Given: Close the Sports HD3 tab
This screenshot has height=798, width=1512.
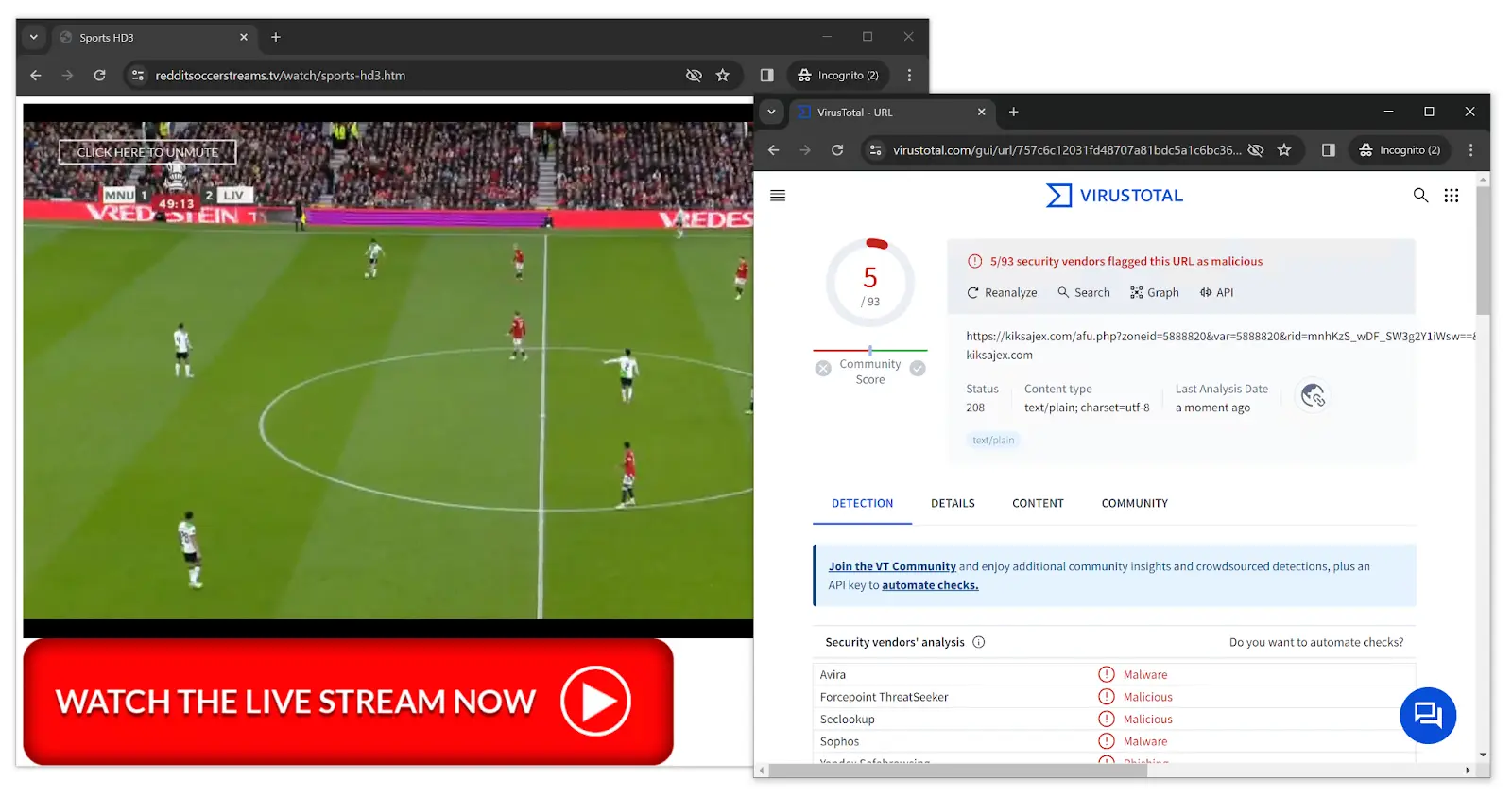Looking at the screenshot, I should (244, 37).
